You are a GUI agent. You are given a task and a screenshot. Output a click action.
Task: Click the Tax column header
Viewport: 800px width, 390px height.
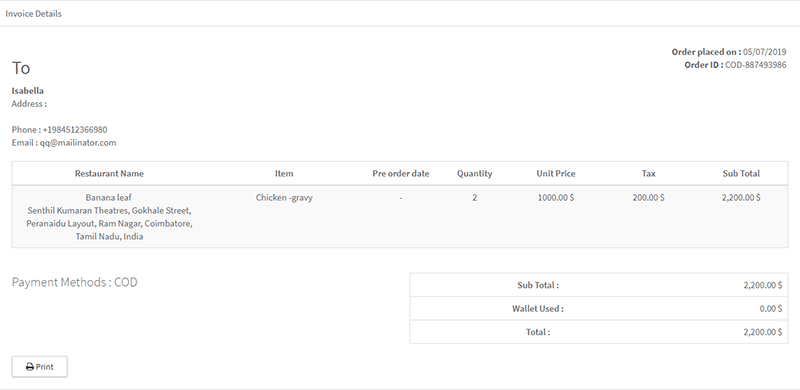pyautogui.click(x=648, y=174)
